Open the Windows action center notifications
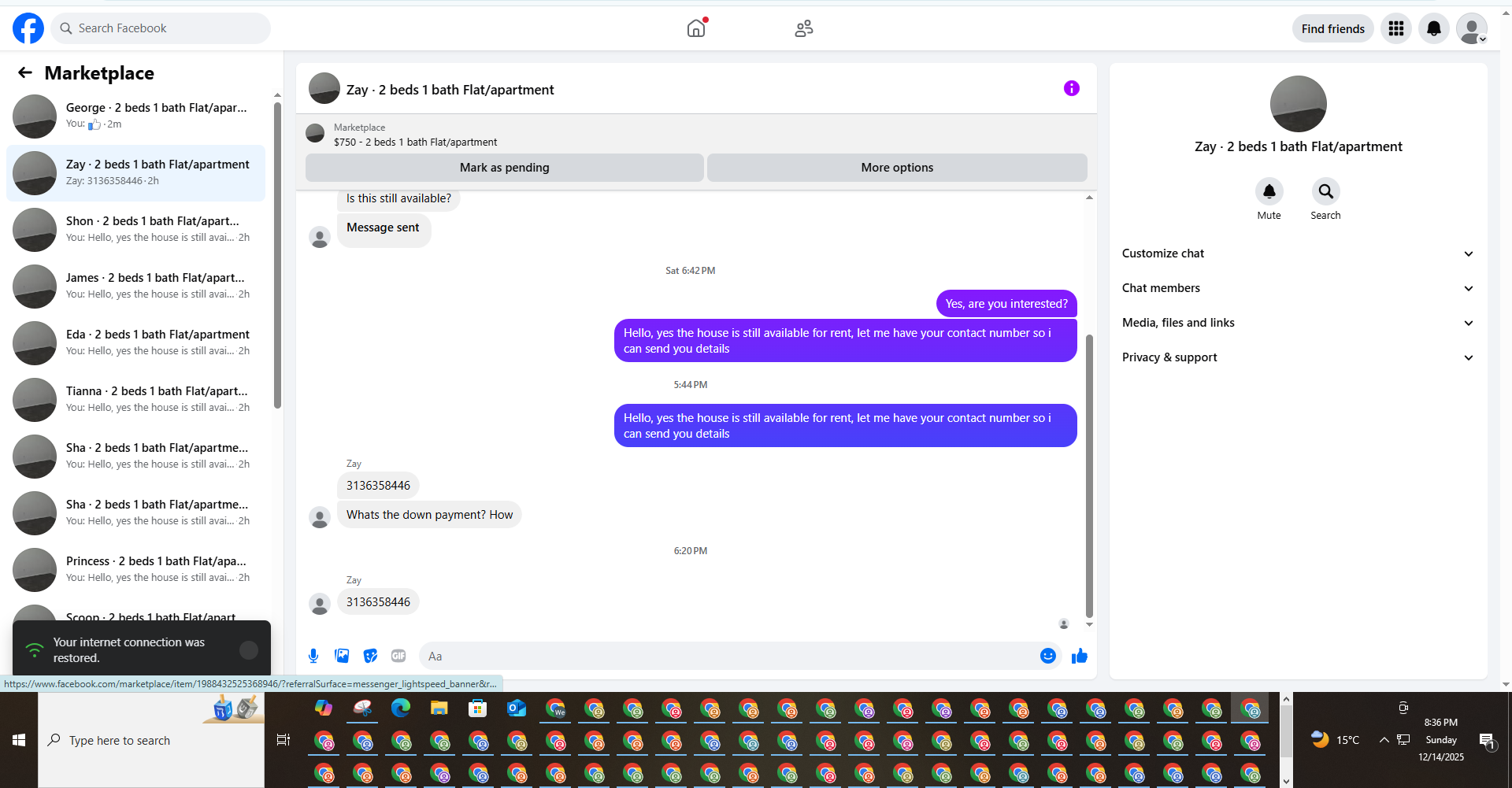Viewport: 1512px width, 788px height. tap(1487, 740)
